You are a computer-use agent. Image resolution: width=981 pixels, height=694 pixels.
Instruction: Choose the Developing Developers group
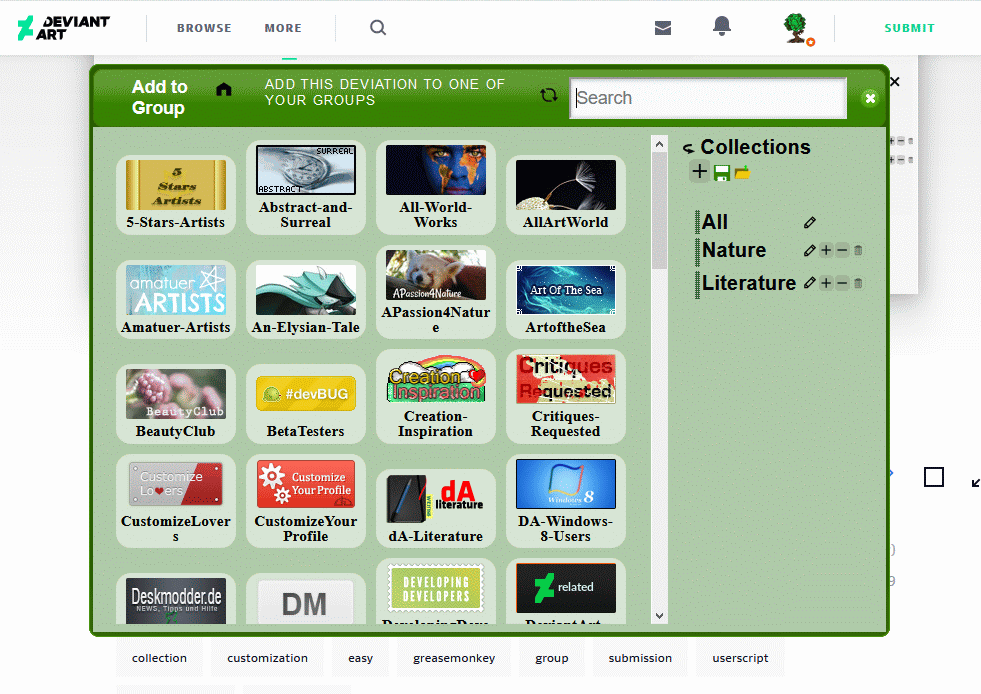(x=435, y=591)
